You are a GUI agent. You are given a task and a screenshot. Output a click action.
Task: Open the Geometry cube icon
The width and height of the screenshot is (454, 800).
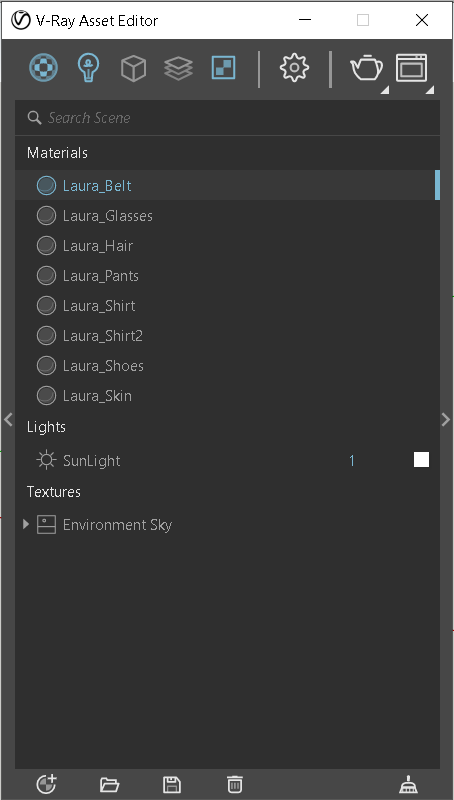coord(133,68)
